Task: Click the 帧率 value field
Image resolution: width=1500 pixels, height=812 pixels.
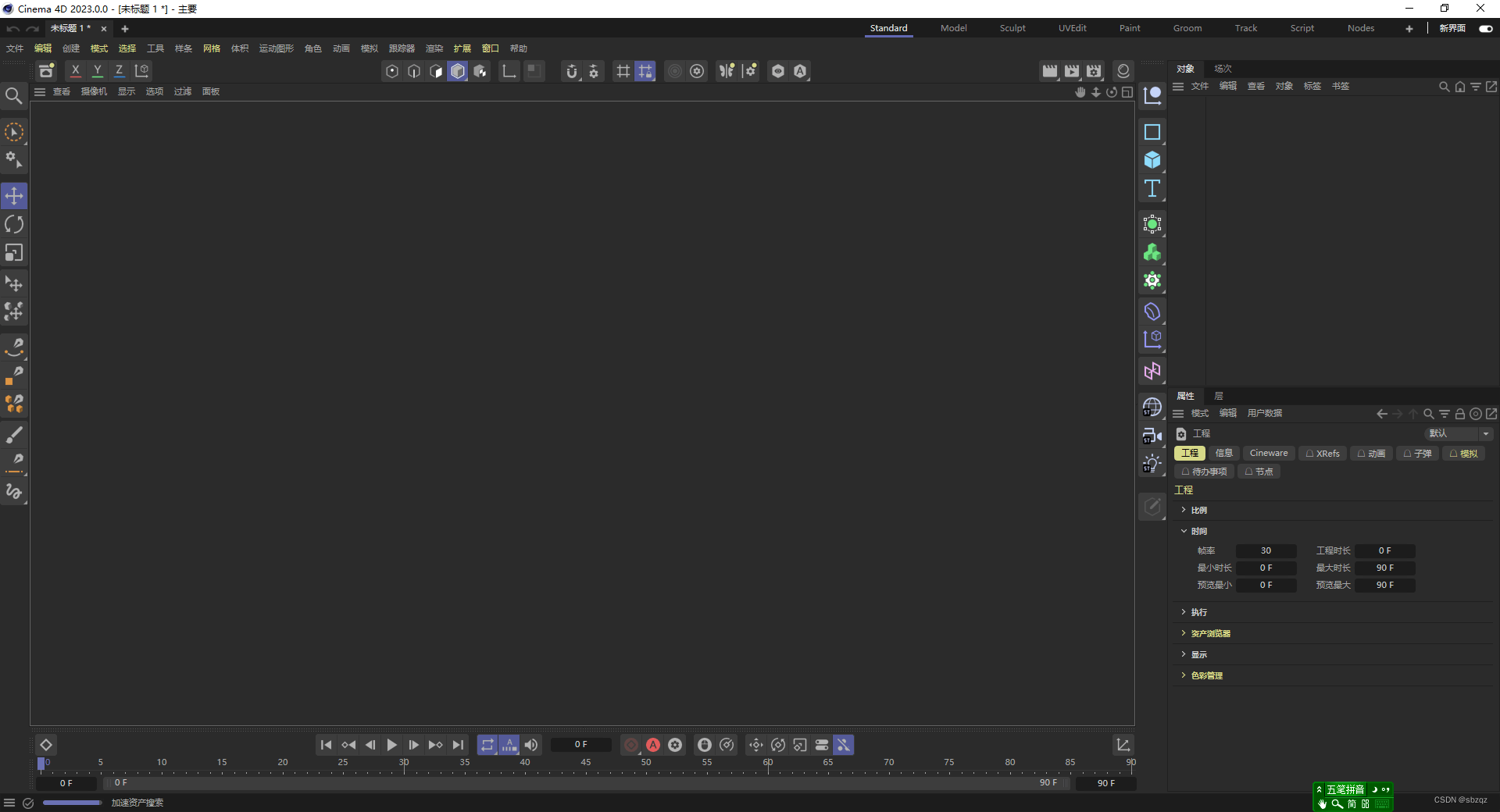Action: coord(1266,551)
